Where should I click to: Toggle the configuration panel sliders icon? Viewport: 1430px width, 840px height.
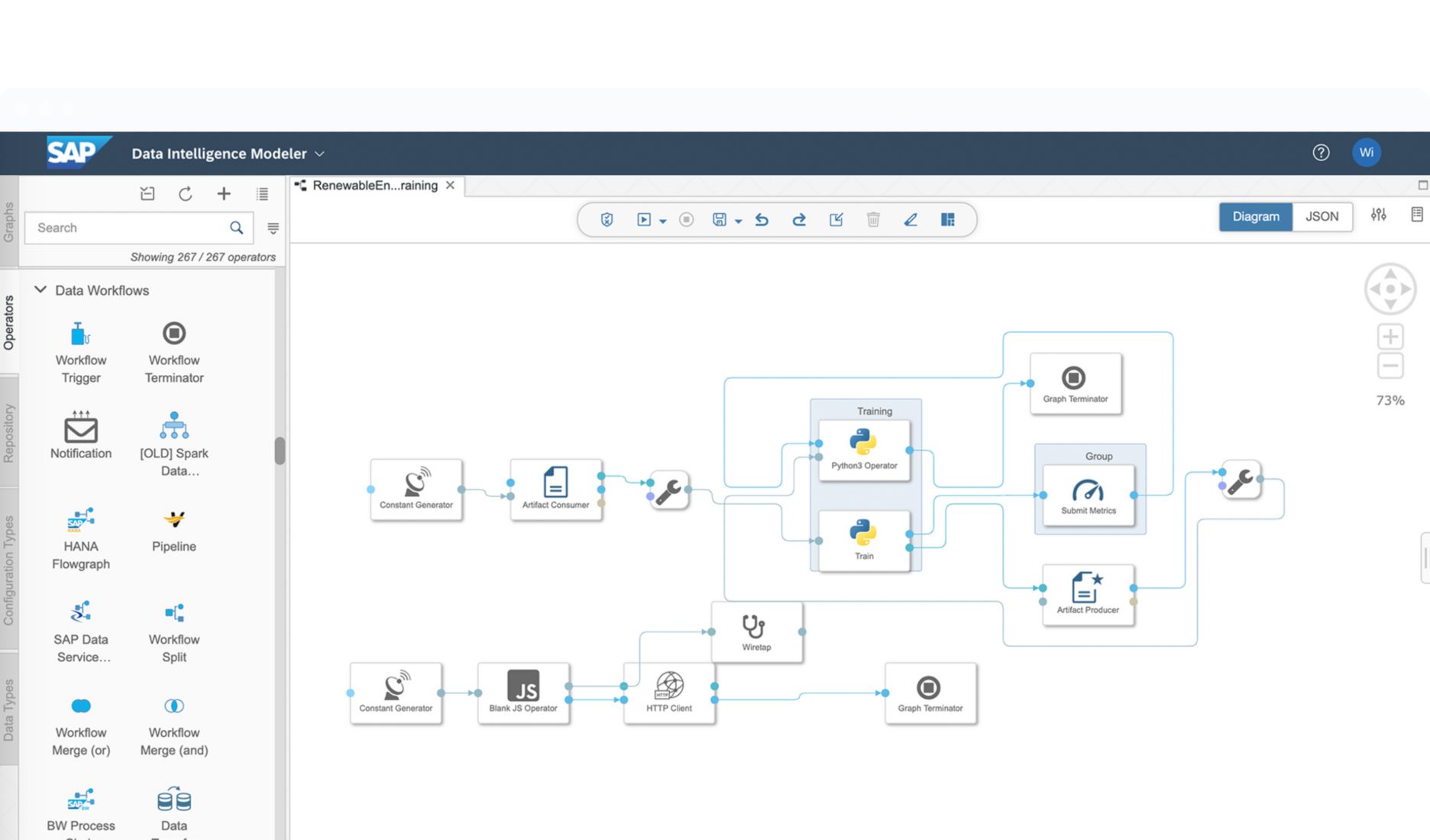pos(1378,215)
